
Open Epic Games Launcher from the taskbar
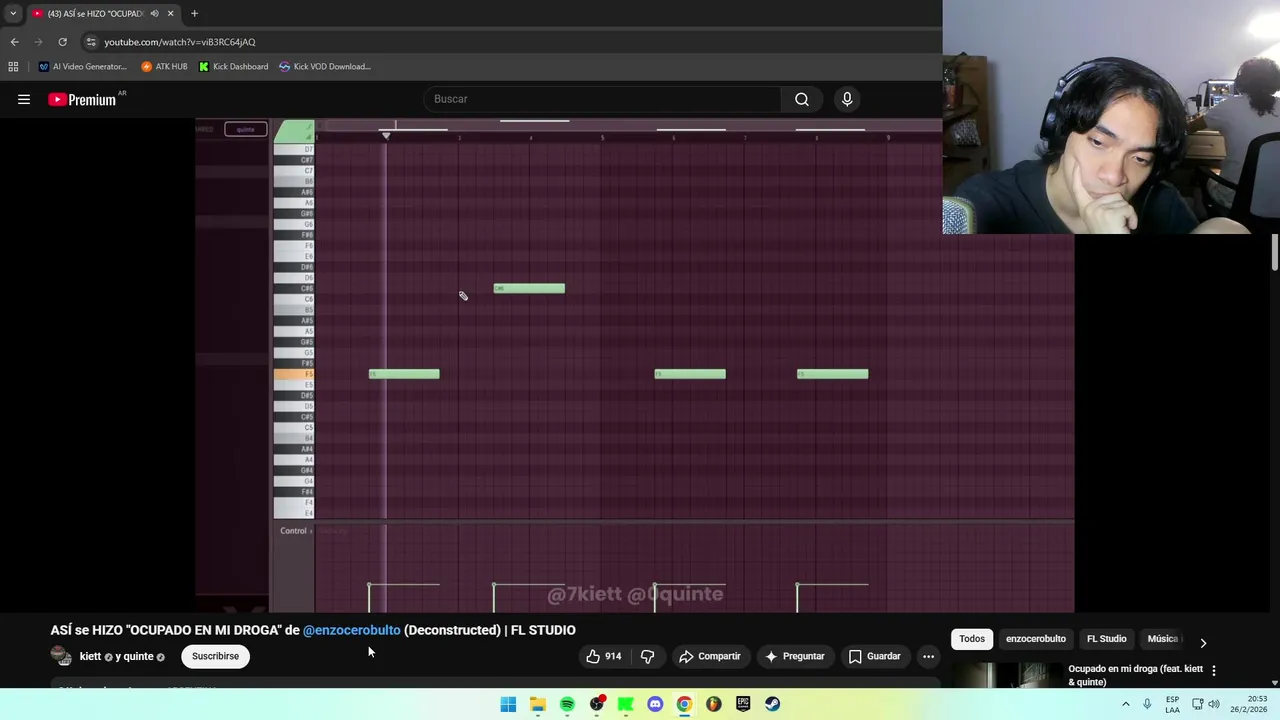pos(743,704)
